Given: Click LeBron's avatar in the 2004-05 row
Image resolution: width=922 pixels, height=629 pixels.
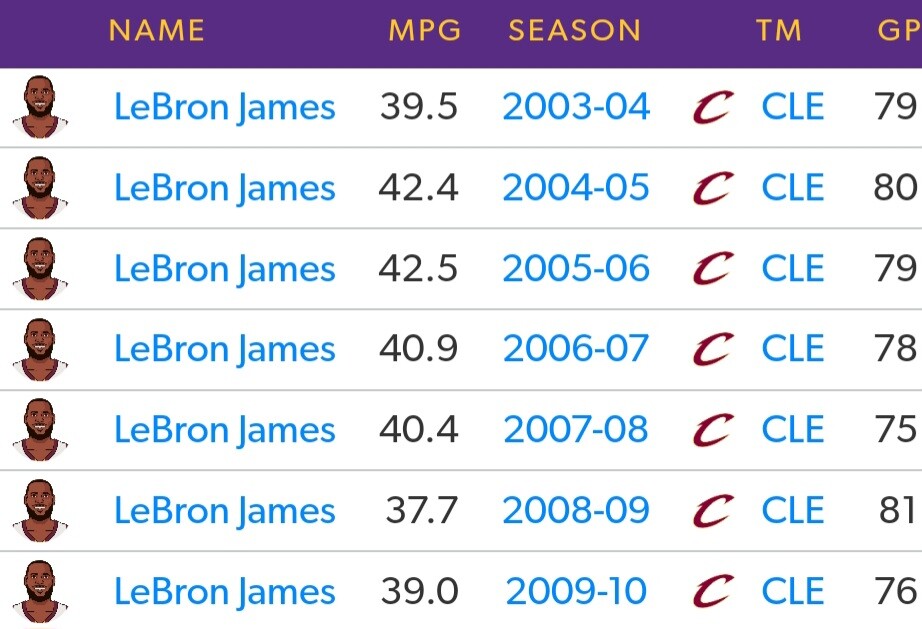Looking at the screenshot, I should (x=40, y=188).
